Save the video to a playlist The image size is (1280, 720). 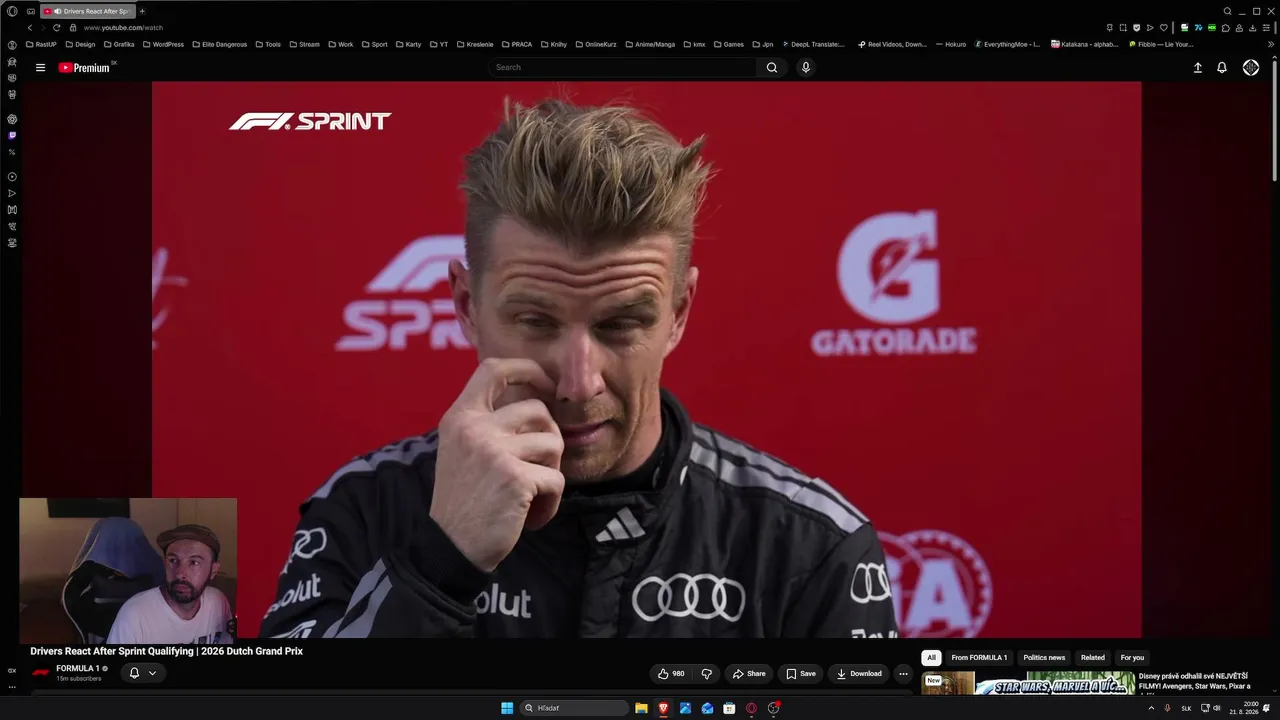tap(801, 674)
